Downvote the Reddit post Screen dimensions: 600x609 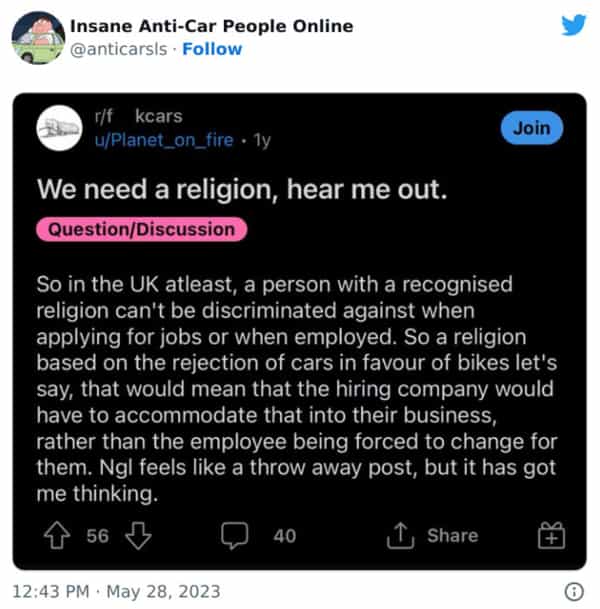pyautogui.click(x=137, y=536)
